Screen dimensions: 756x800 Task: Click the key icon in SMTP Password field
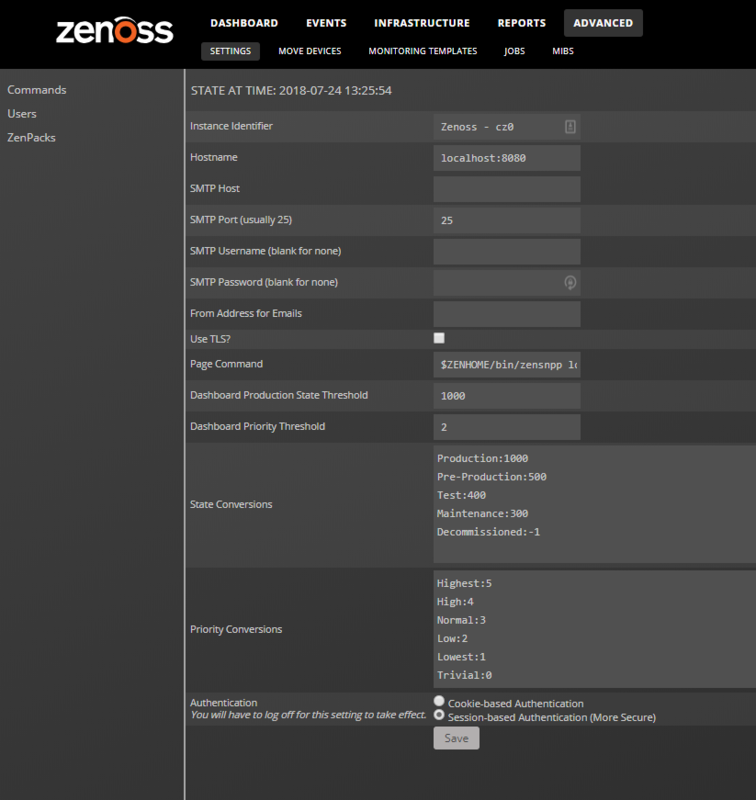pos(570,282)
